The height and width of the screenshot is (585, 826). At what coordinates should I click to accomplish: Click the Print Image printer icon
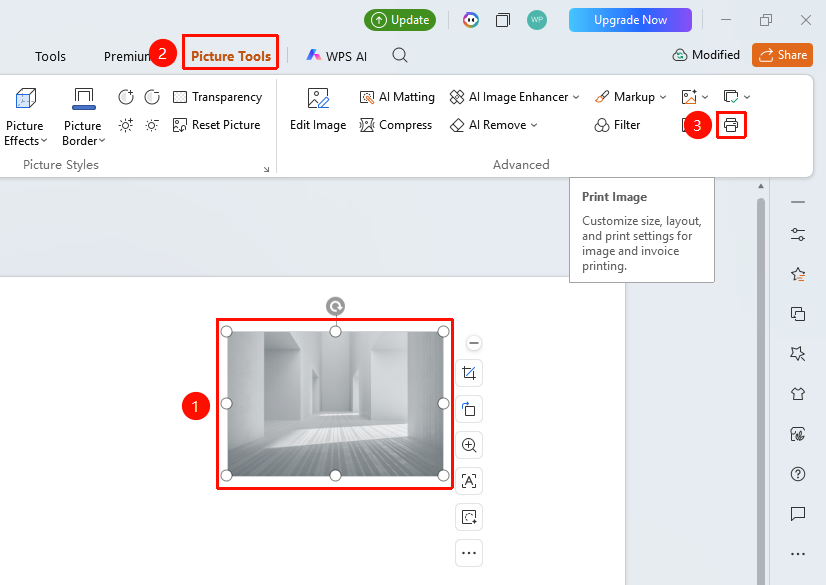(731, 125)
